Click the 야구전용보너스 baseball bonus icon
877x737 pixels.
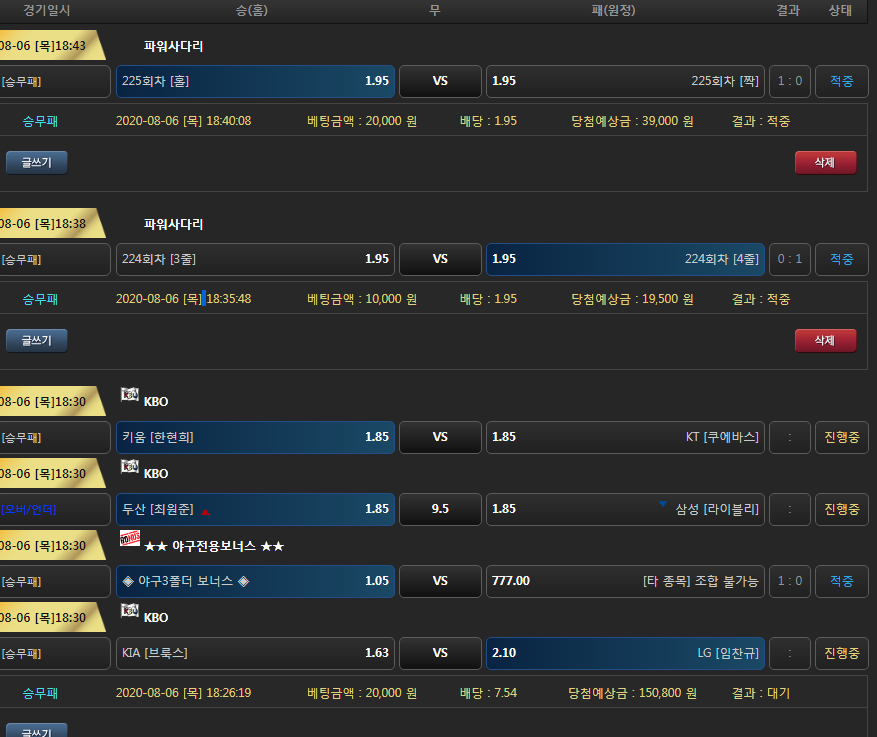click(129, 539)
